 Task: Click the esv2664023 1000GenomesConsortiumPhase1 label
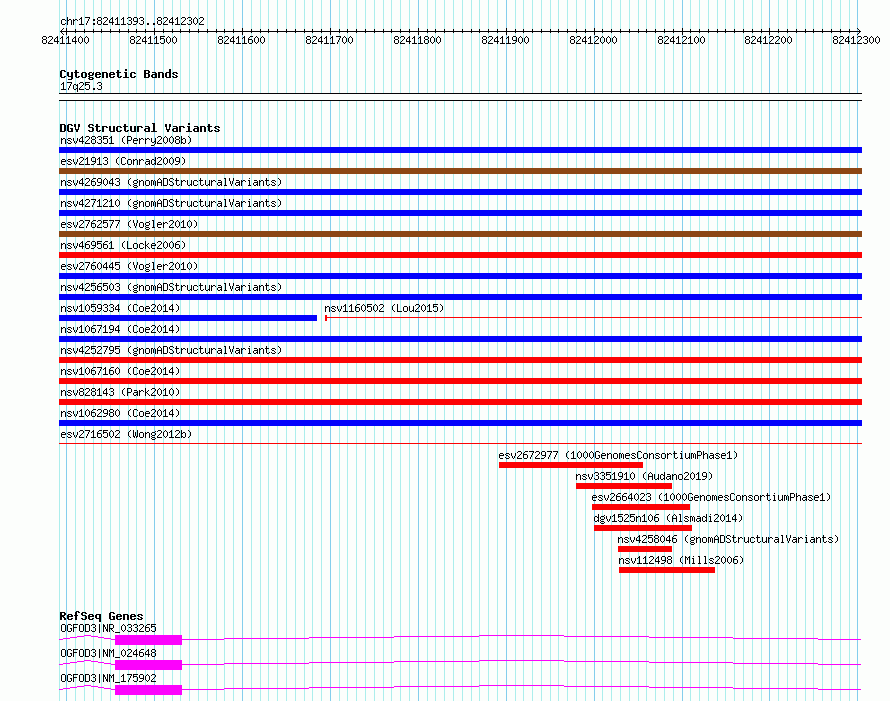pos(711,497)
